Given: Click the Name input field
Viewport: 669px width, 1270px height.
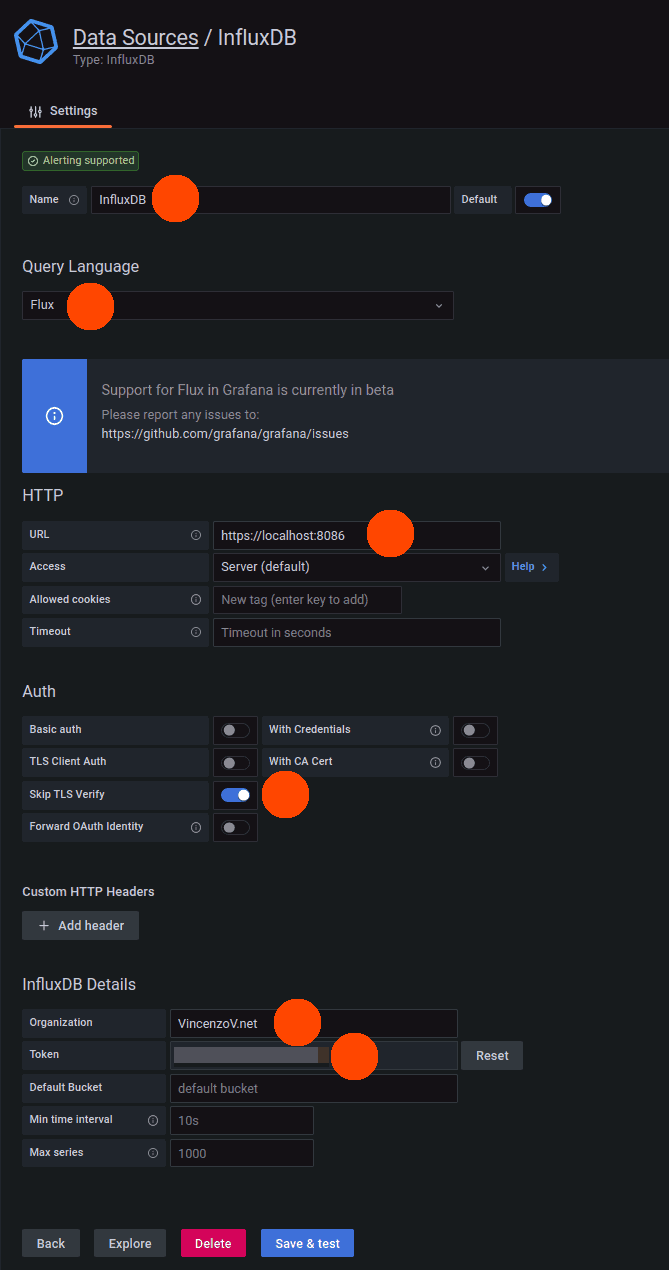Looking at the screenshot, I should coord(271,200).
